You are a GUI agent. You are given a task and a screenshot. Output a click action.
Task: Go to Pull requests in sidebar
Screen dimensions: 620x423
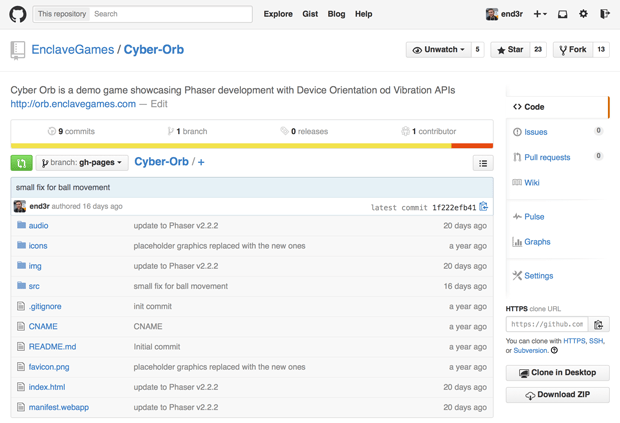547,157
